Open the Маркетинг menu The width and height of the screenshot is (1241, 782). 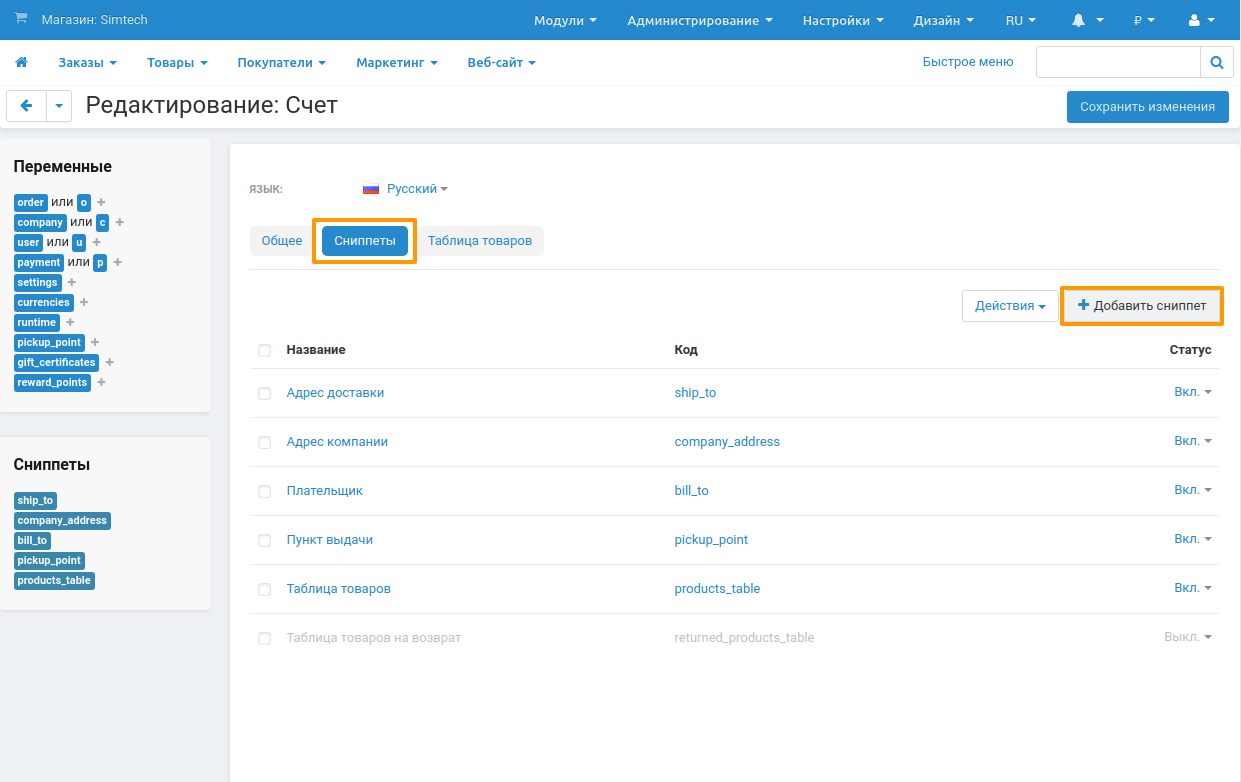coord(396,62)
